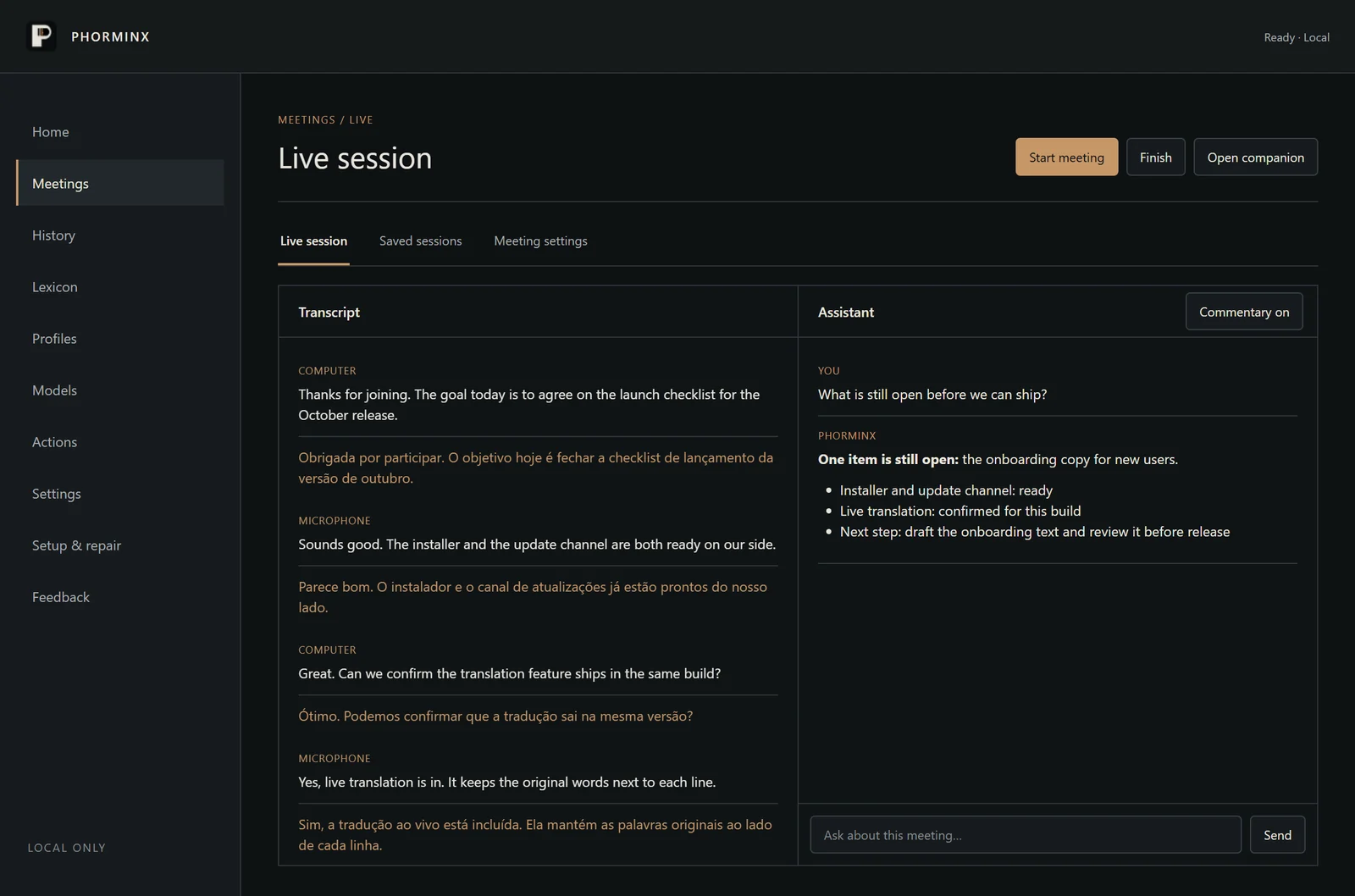The image size is (1355, 896).
Task: Click the MEETINGS / LIVE breadcrumb
Action: tap(325, 120)
